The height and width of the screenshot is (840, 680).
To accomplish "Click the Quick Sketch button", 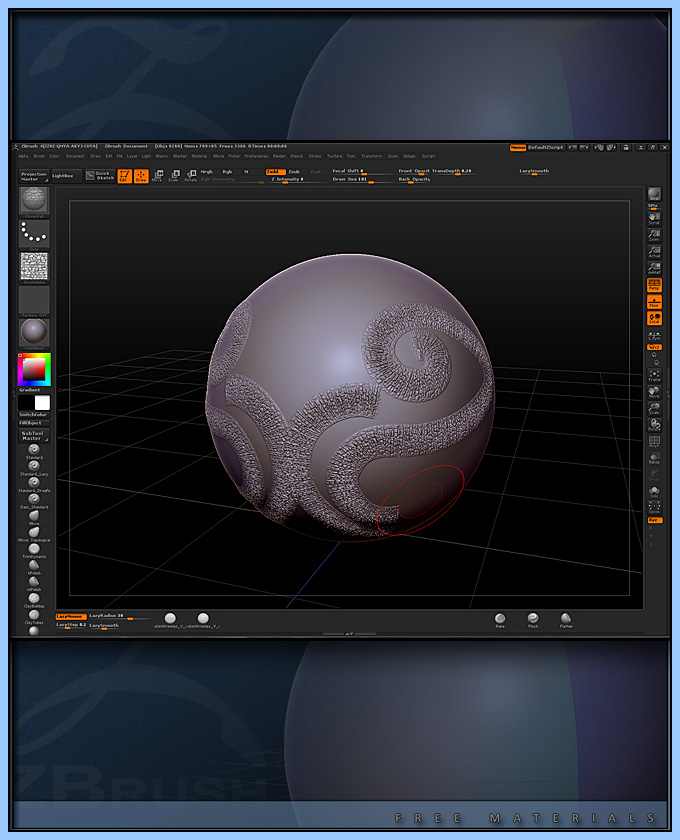I will pos(100,176).
